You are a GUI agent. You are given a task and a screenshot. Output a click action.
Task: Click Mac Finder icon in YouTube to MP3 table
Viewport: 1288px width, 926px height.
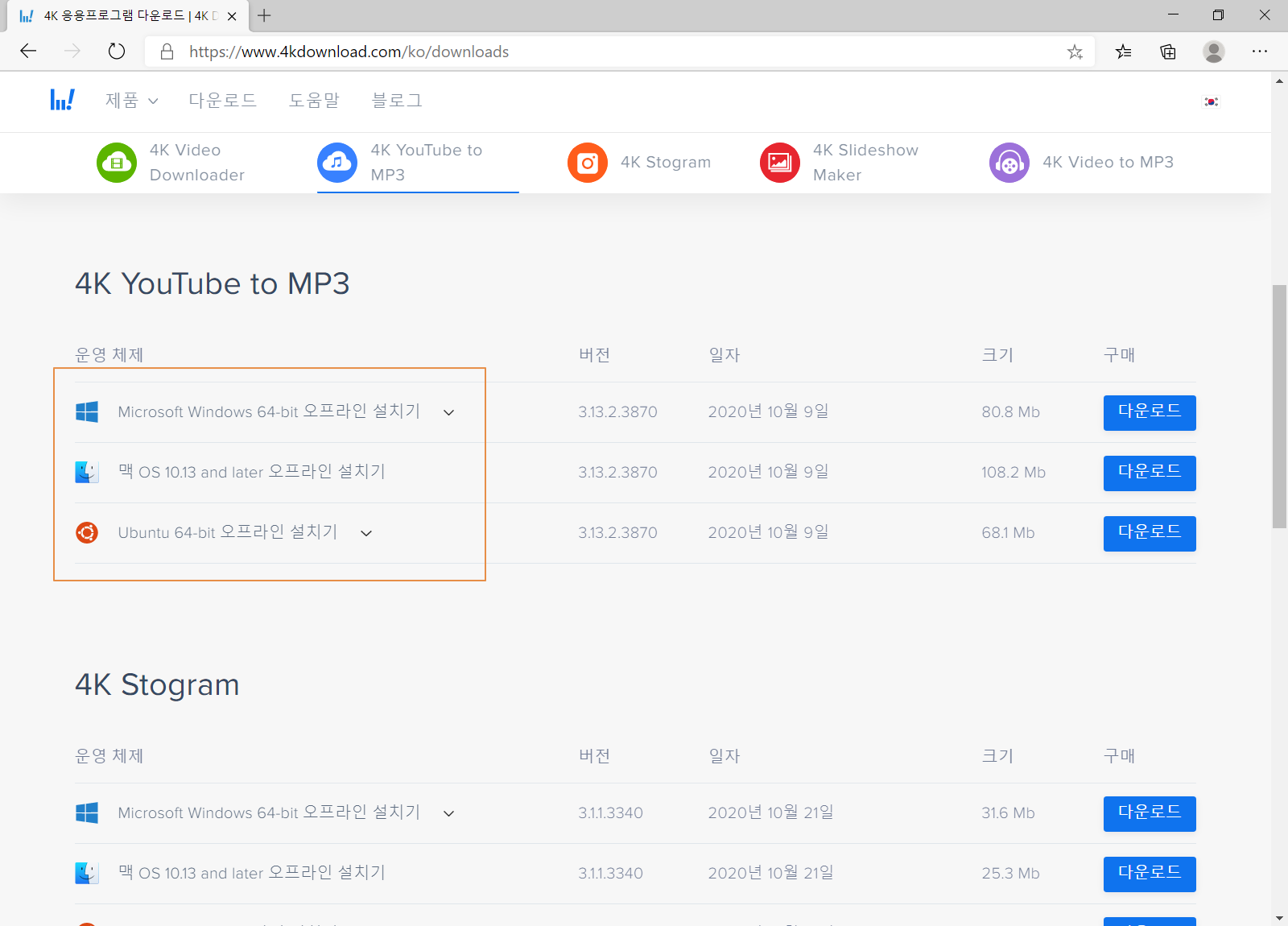coord(87,472)
